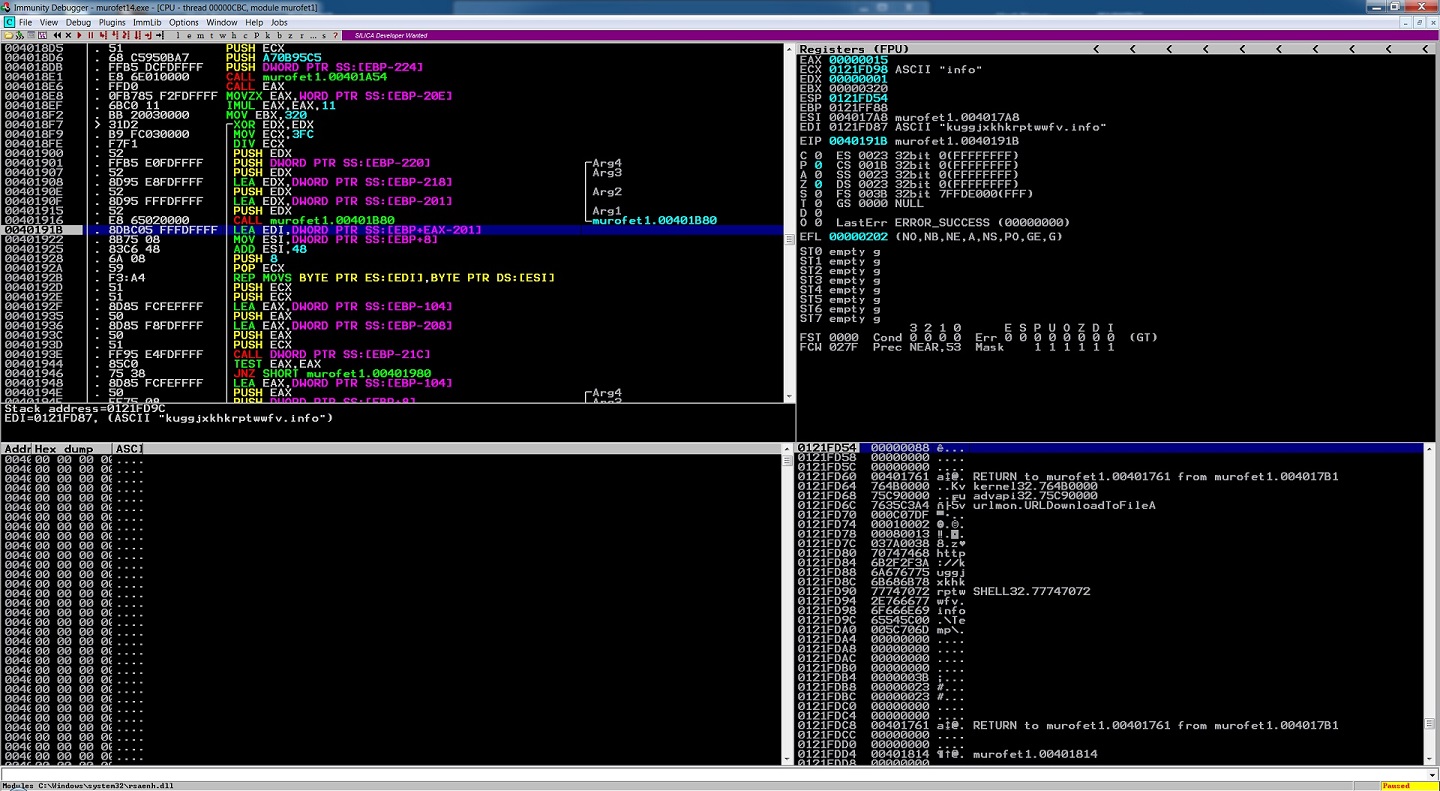Show references with the 'r' button
Image resolution: width=1440 pixels, height=791 pixels.
tap(302, 35)
